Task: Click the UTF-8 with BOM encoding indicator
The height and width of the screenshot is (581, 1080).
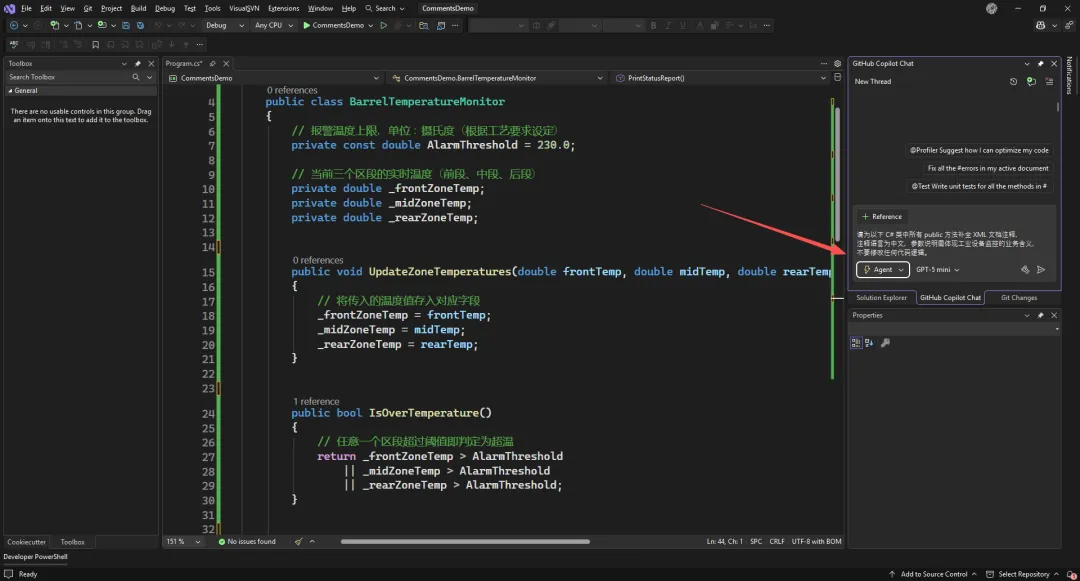Action: pos(816,542)
